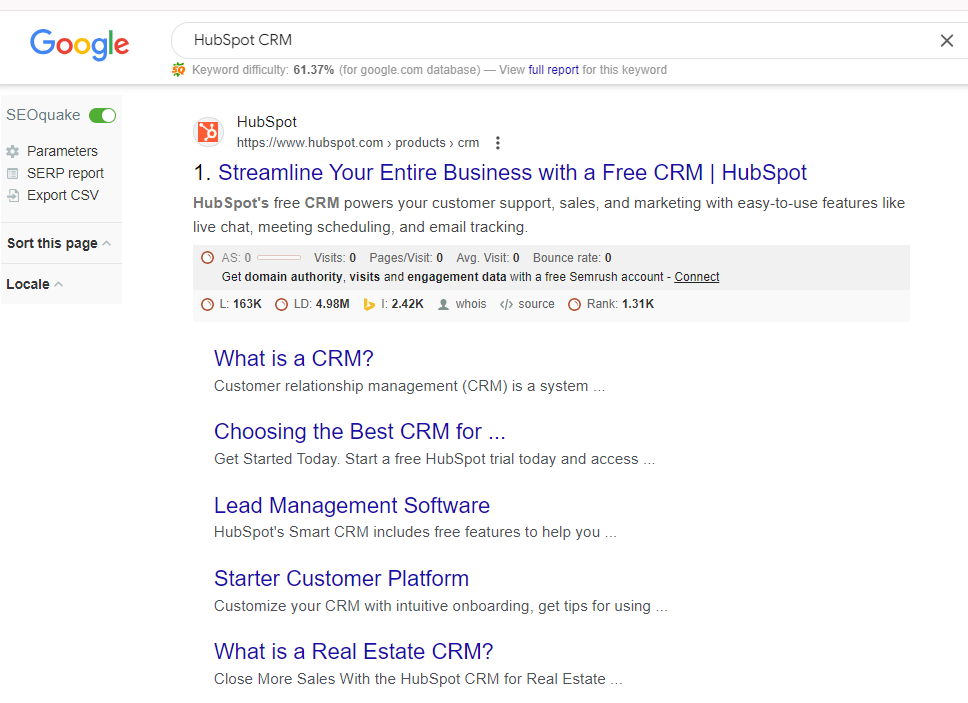Screen dimensions: 968x703
Task: Click the Bing index I: 2.42K icon
Action: pos(369,304)
